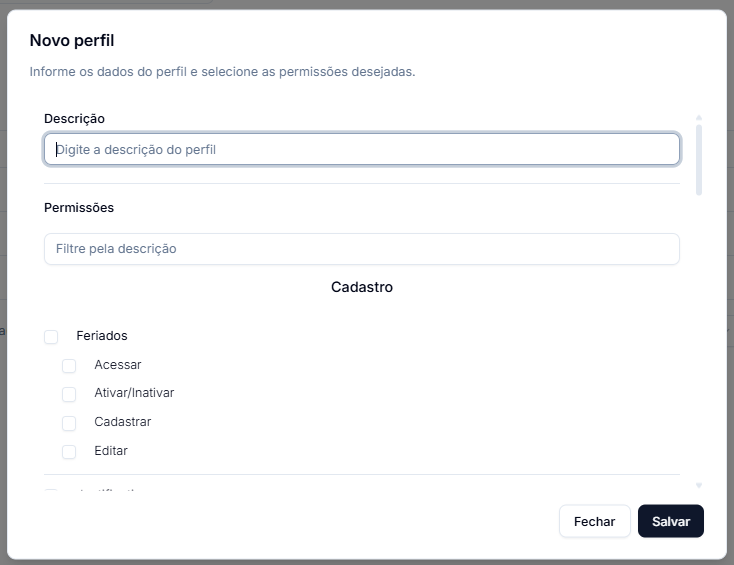This screenshot has height=565, width=734.
Task: Click the dialog's vertical scrollbar thumb
Action: click(698, 160)
